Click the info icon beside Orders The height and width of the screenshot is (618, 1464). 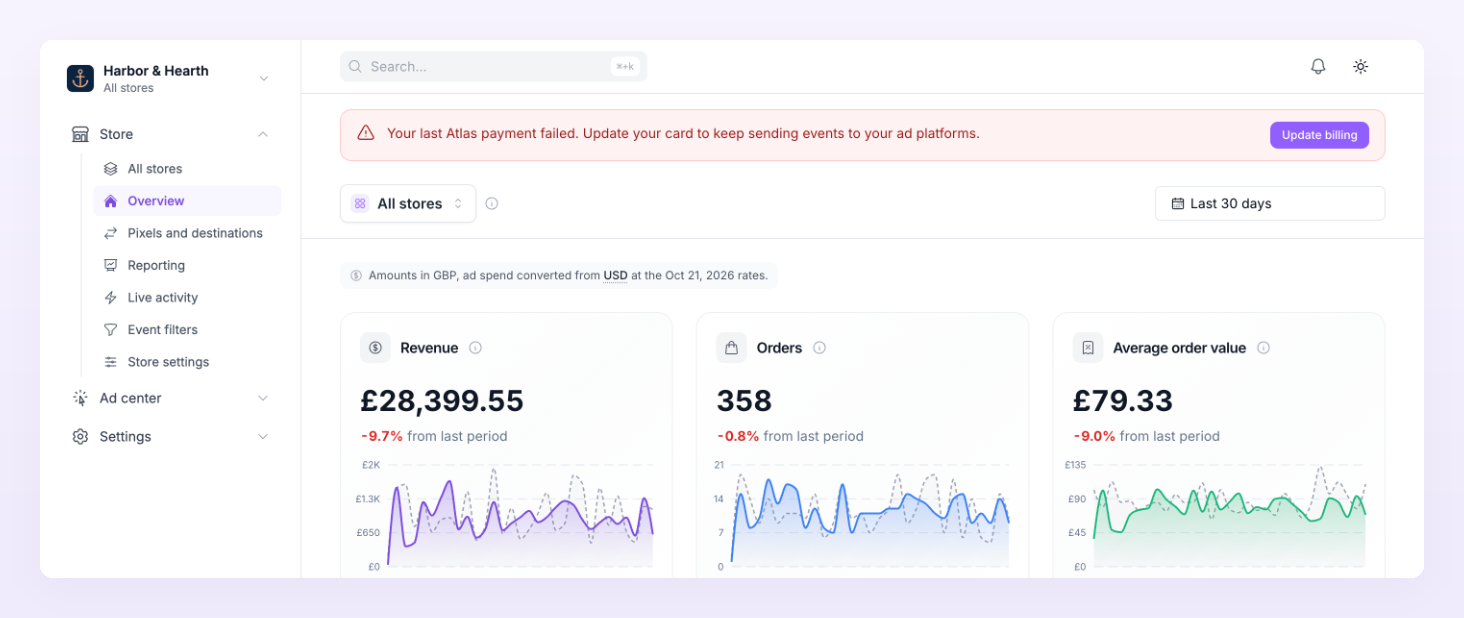819,348
